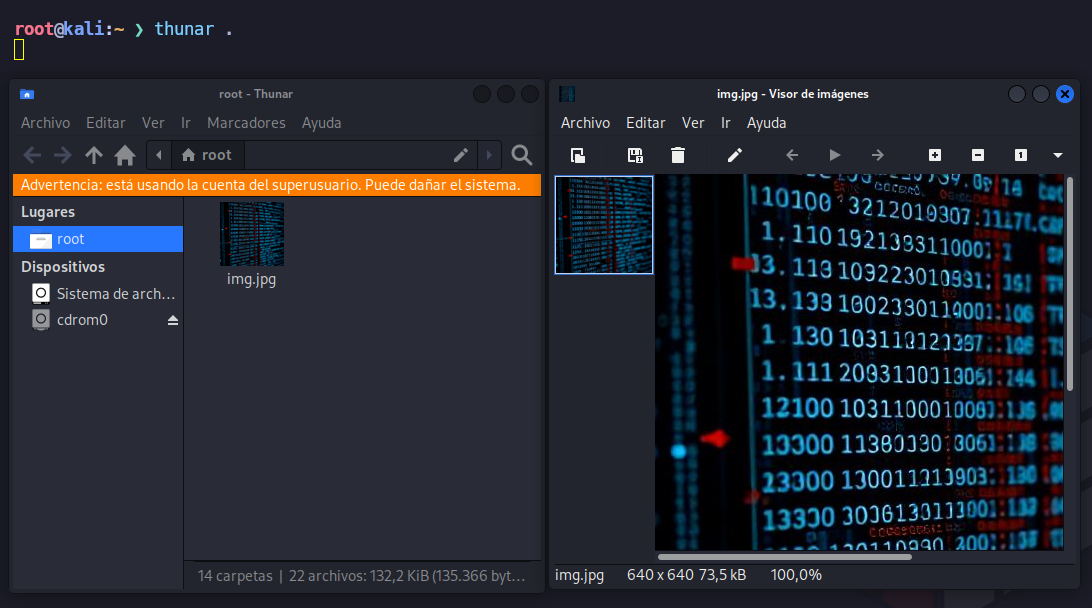Open Archivo menu in image viewer
This screenshot has height=608, width=1092.
click(585, 123)
